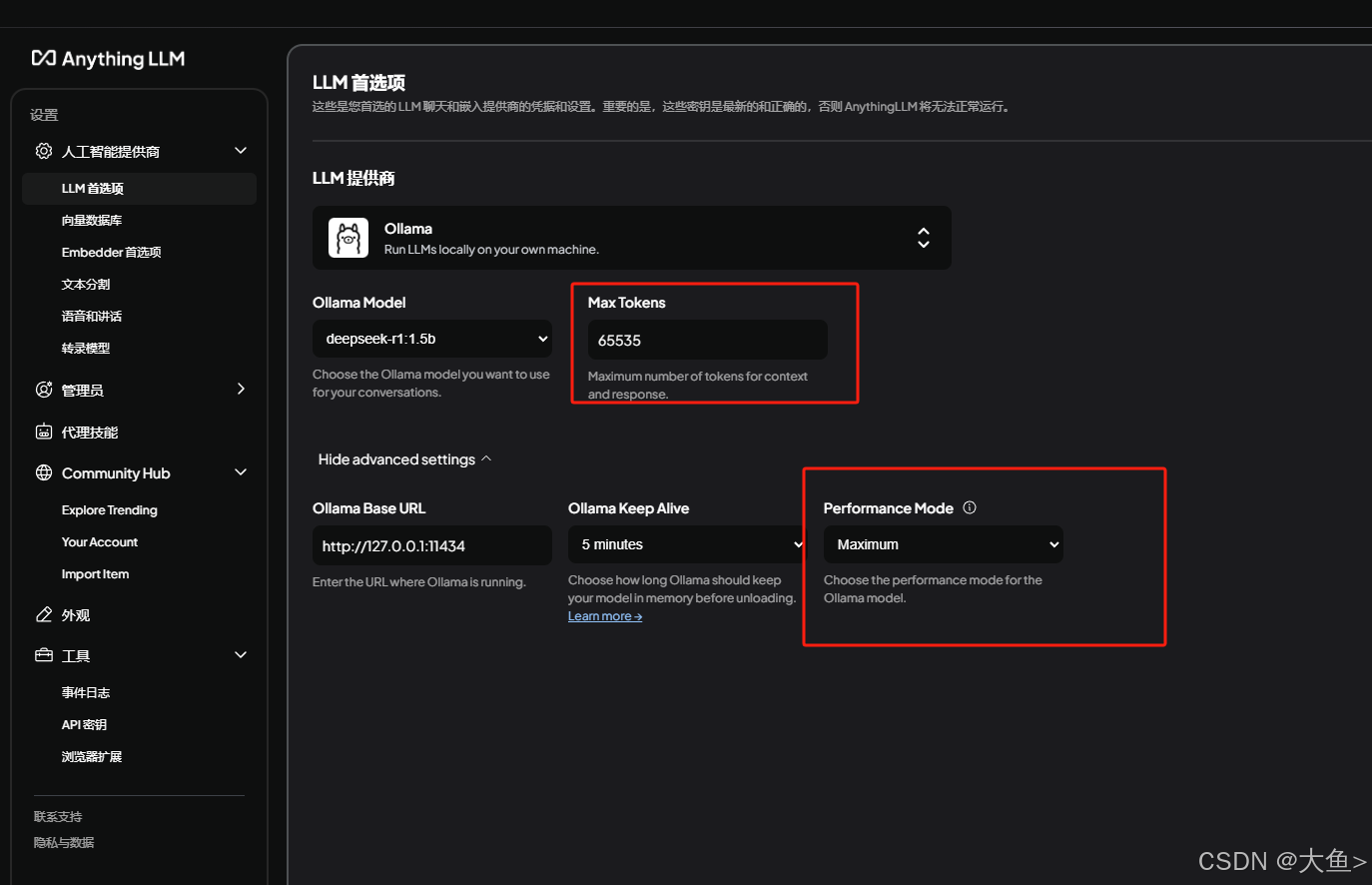Click the Max Tokens label
The width and height of the screenshot is (1372, 885).
click(627, 303)
